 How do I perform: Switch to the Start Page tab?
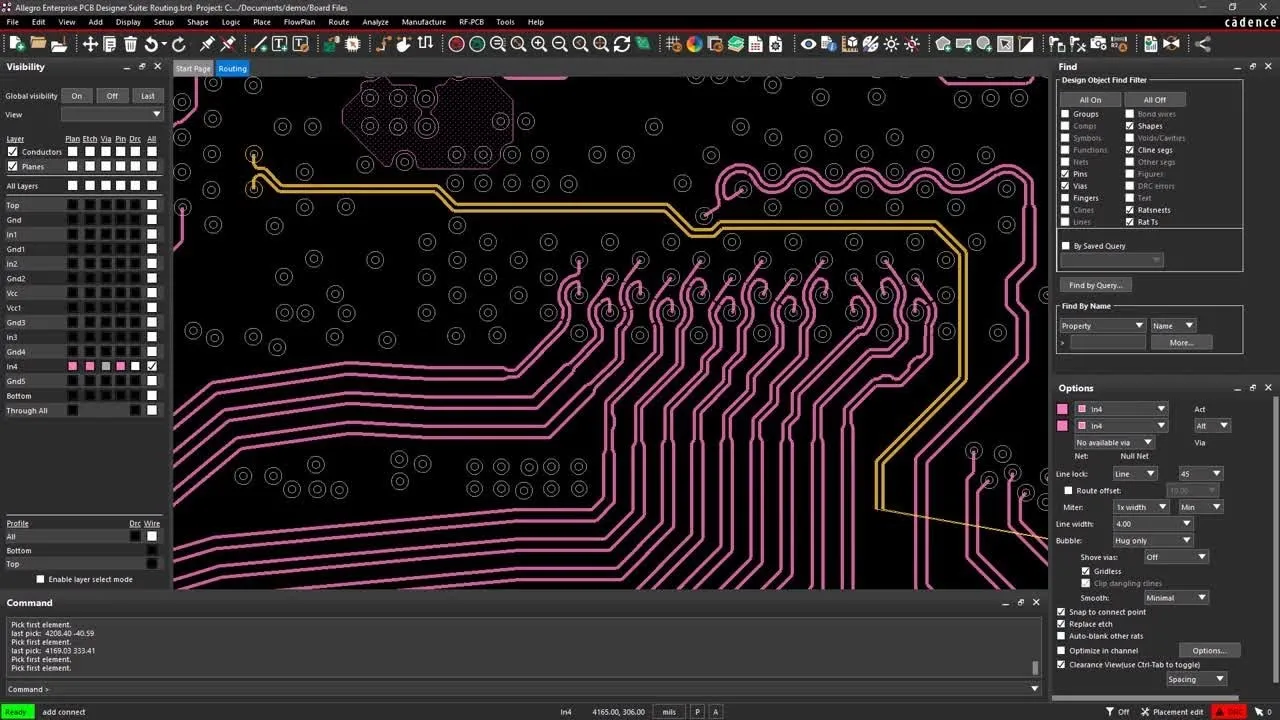[x=193, y=68]
